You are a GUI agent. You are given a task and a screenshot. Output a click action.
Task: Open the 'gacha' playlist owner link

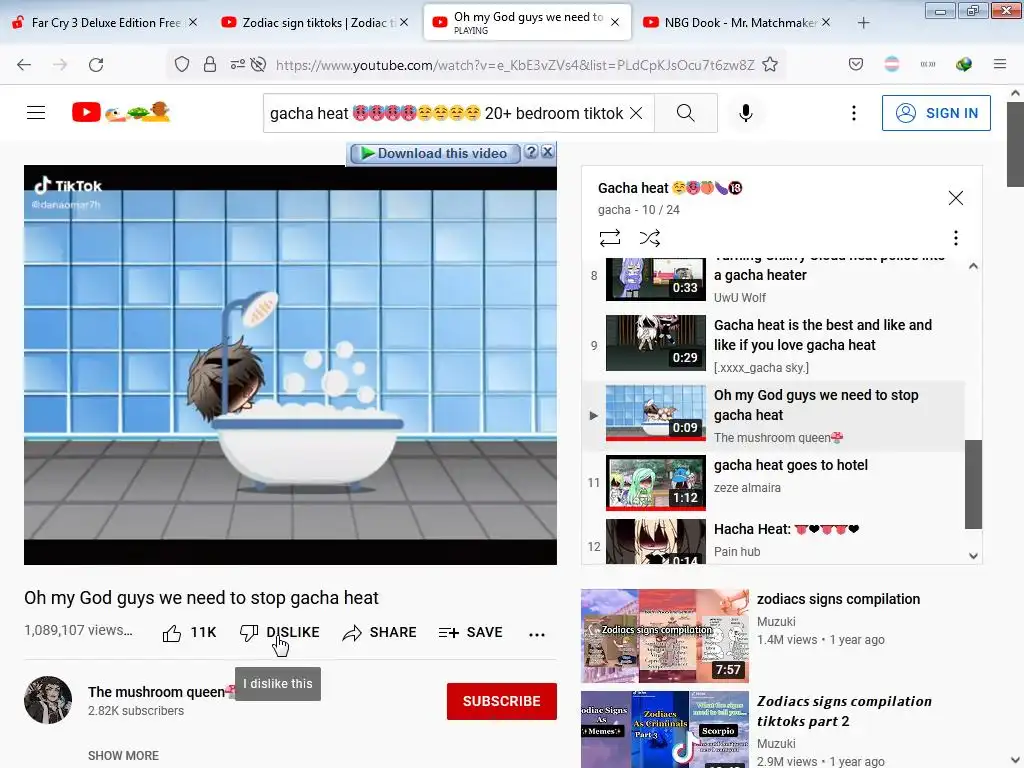[614, 210]
